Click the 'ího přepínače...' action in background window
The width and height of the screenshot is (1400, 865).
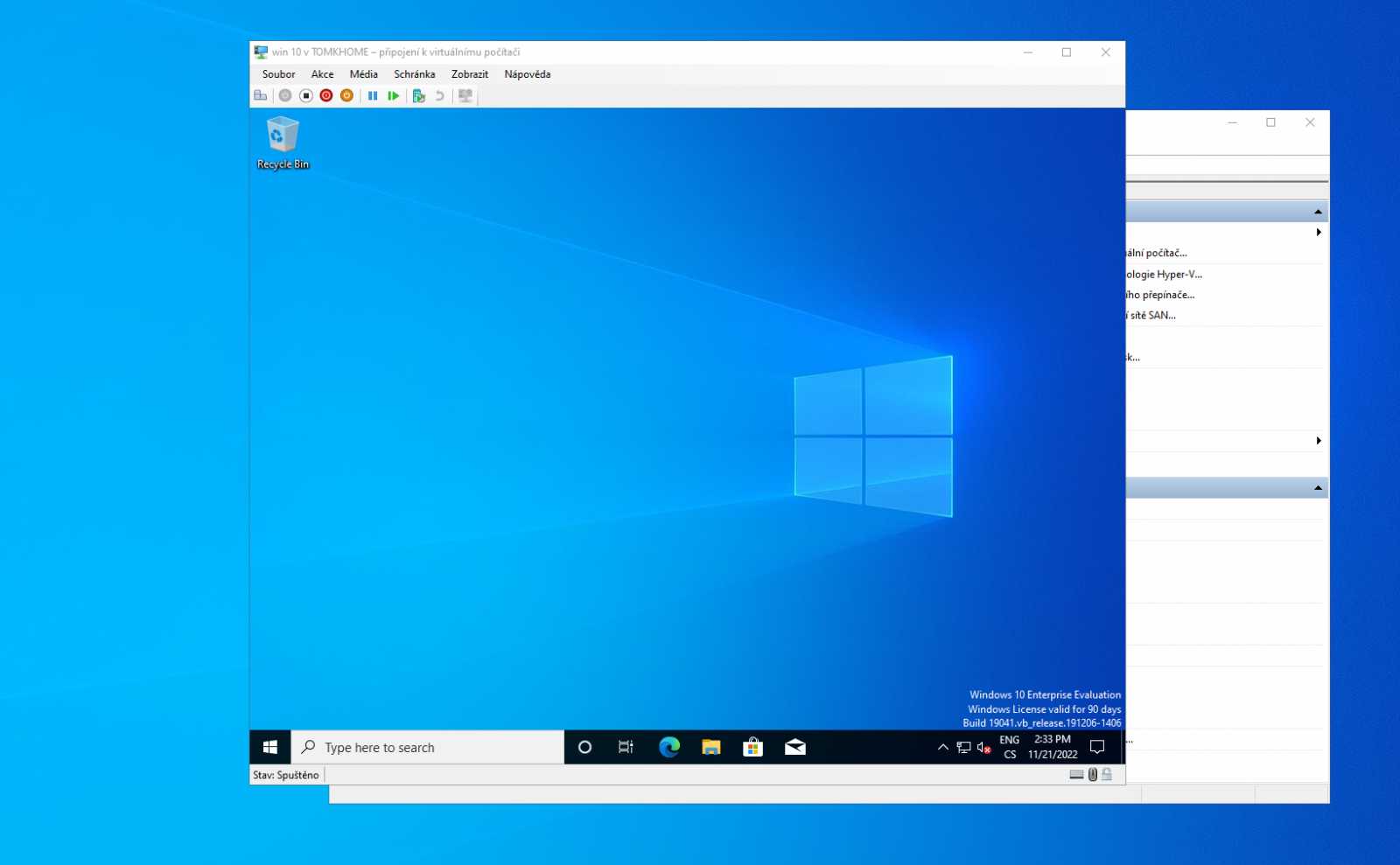tap(1160, 295)
